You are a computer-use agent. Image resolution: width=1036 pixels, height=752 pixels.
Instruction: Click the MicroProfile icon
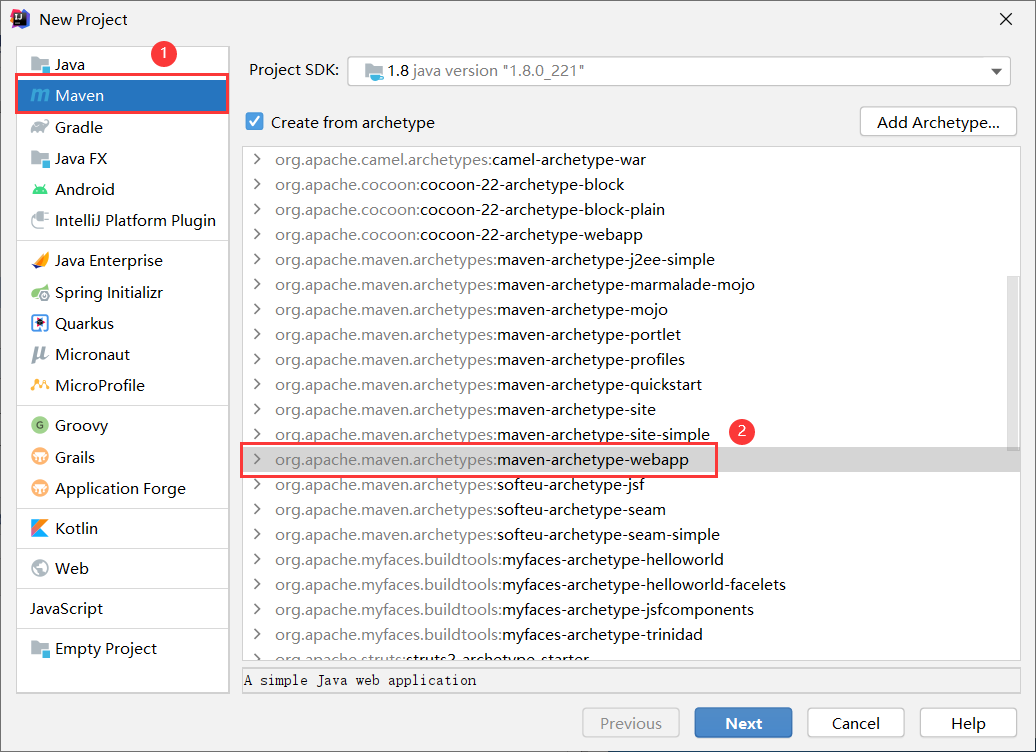click(40, 385)
